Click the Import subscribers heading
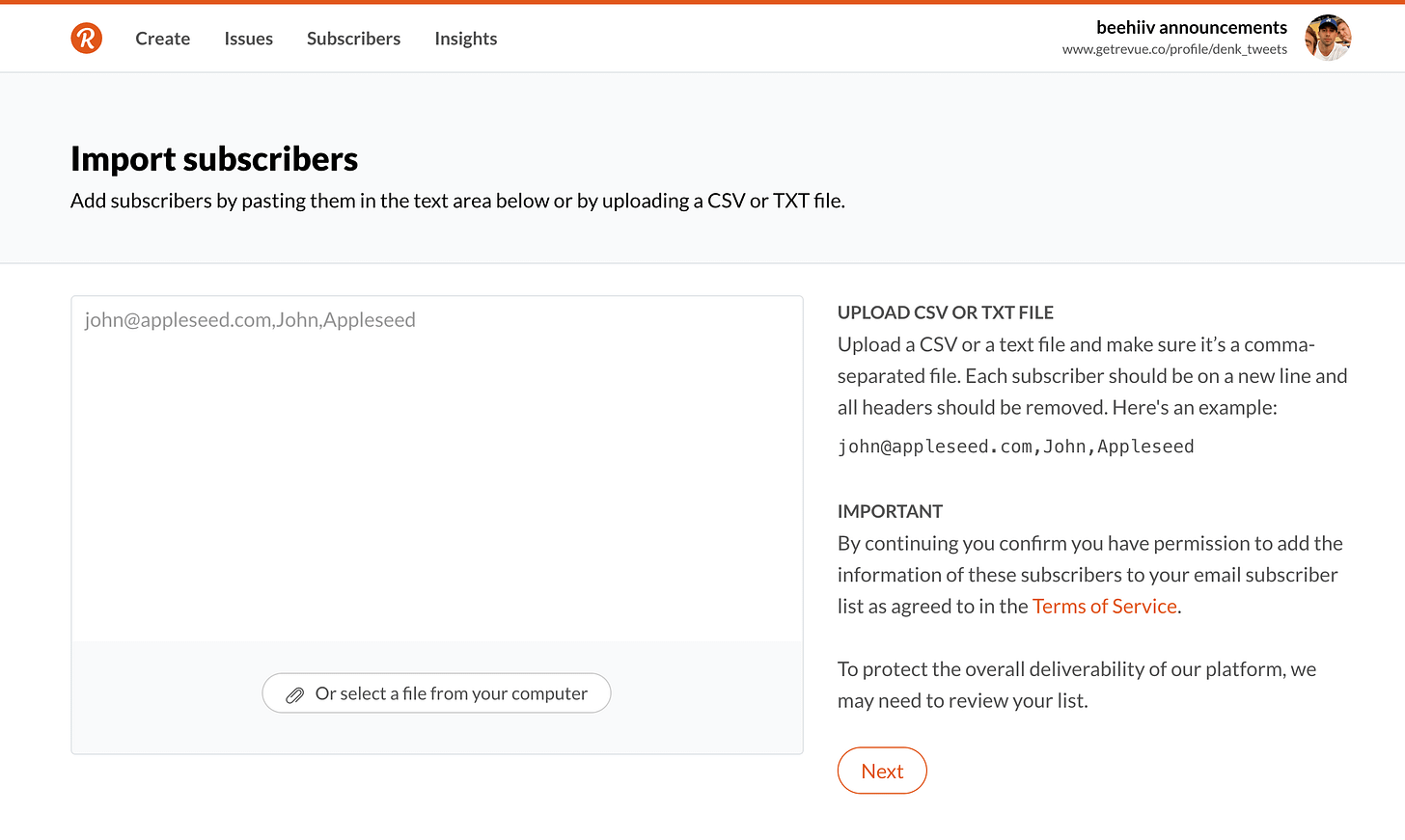1405x840 pixels. pyautogui.click(x=214, y=159)
